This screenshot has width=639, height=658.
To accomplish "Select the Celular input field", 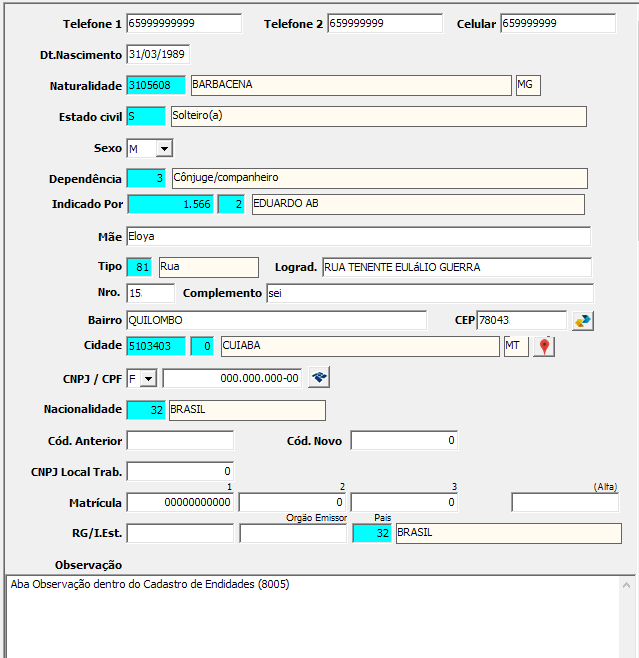I will (x=558, y=23).
